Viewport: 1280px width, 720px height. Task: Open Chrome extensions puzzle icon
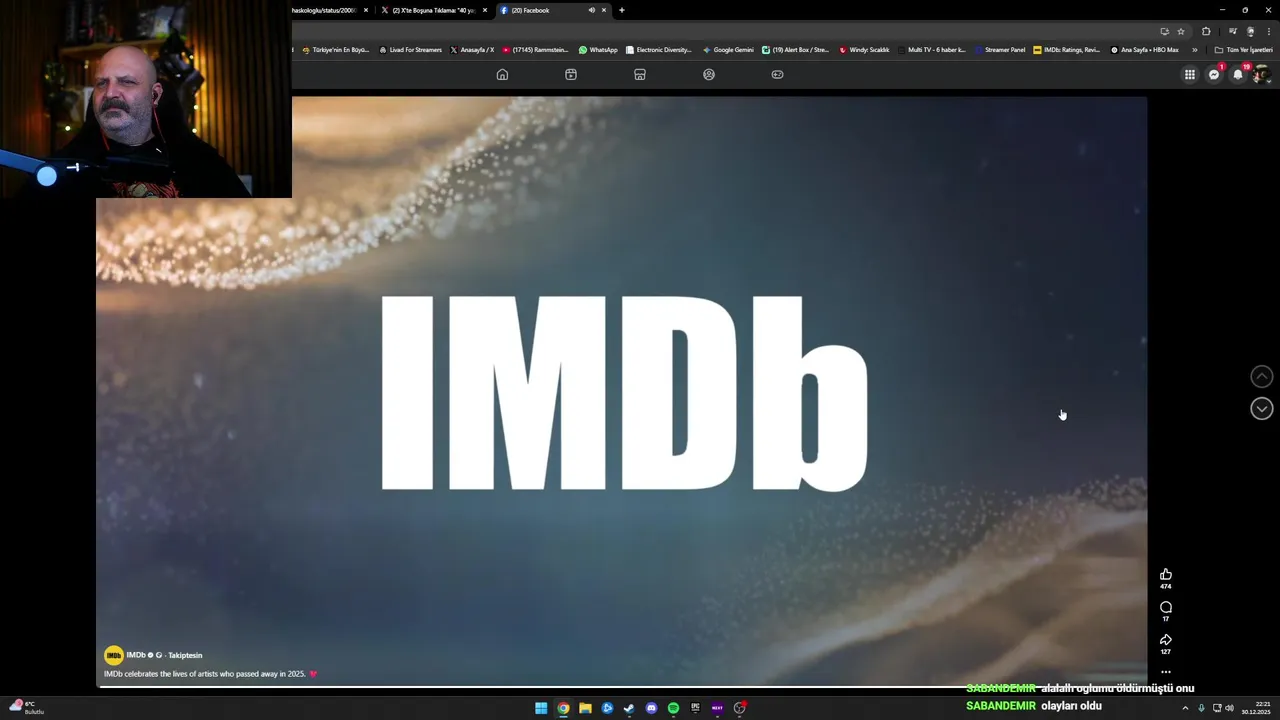pyautogui.click(x=1206, y=31)
